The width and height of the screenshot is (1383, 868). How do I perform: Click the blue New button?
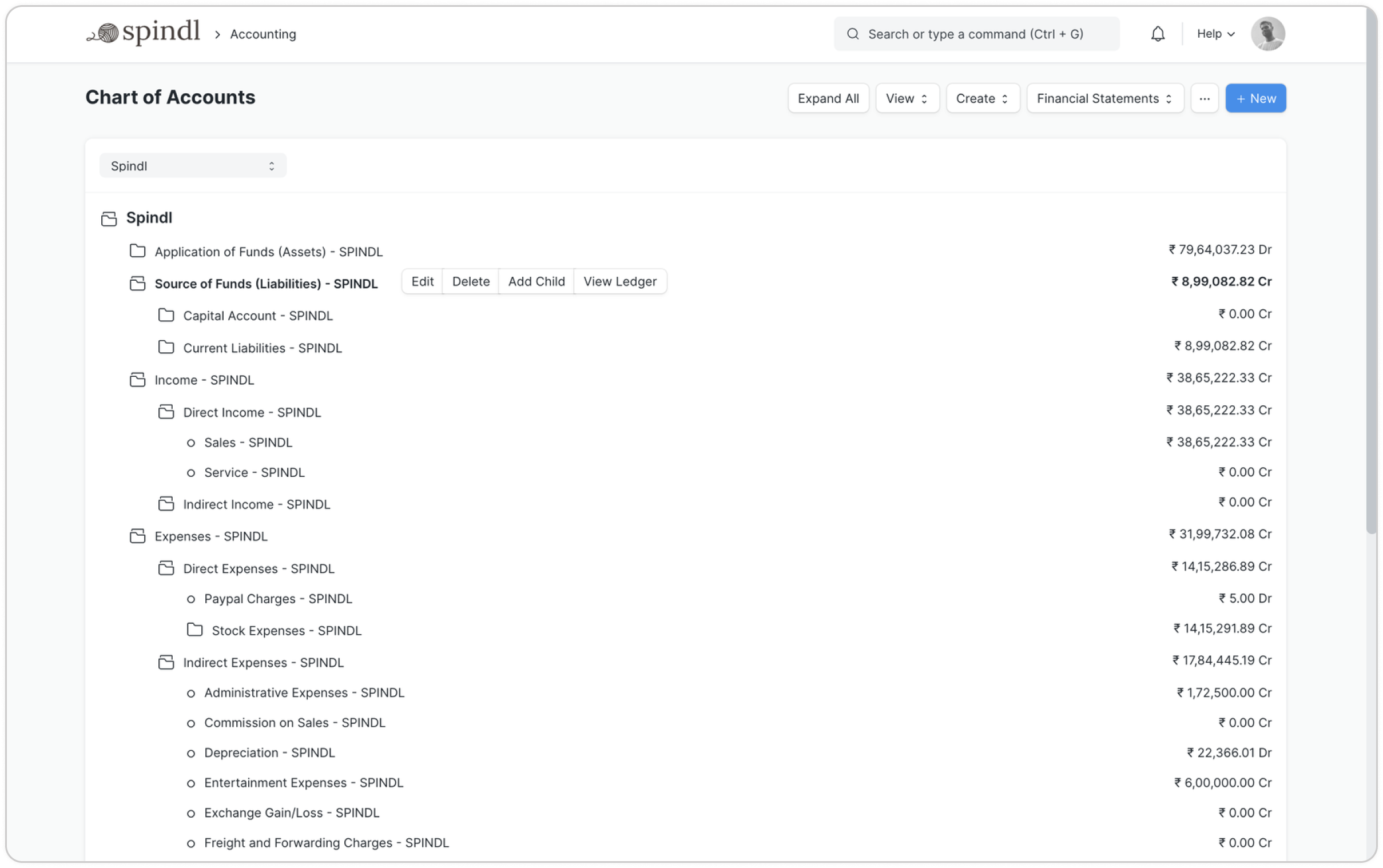click(x=1255, y=98)
